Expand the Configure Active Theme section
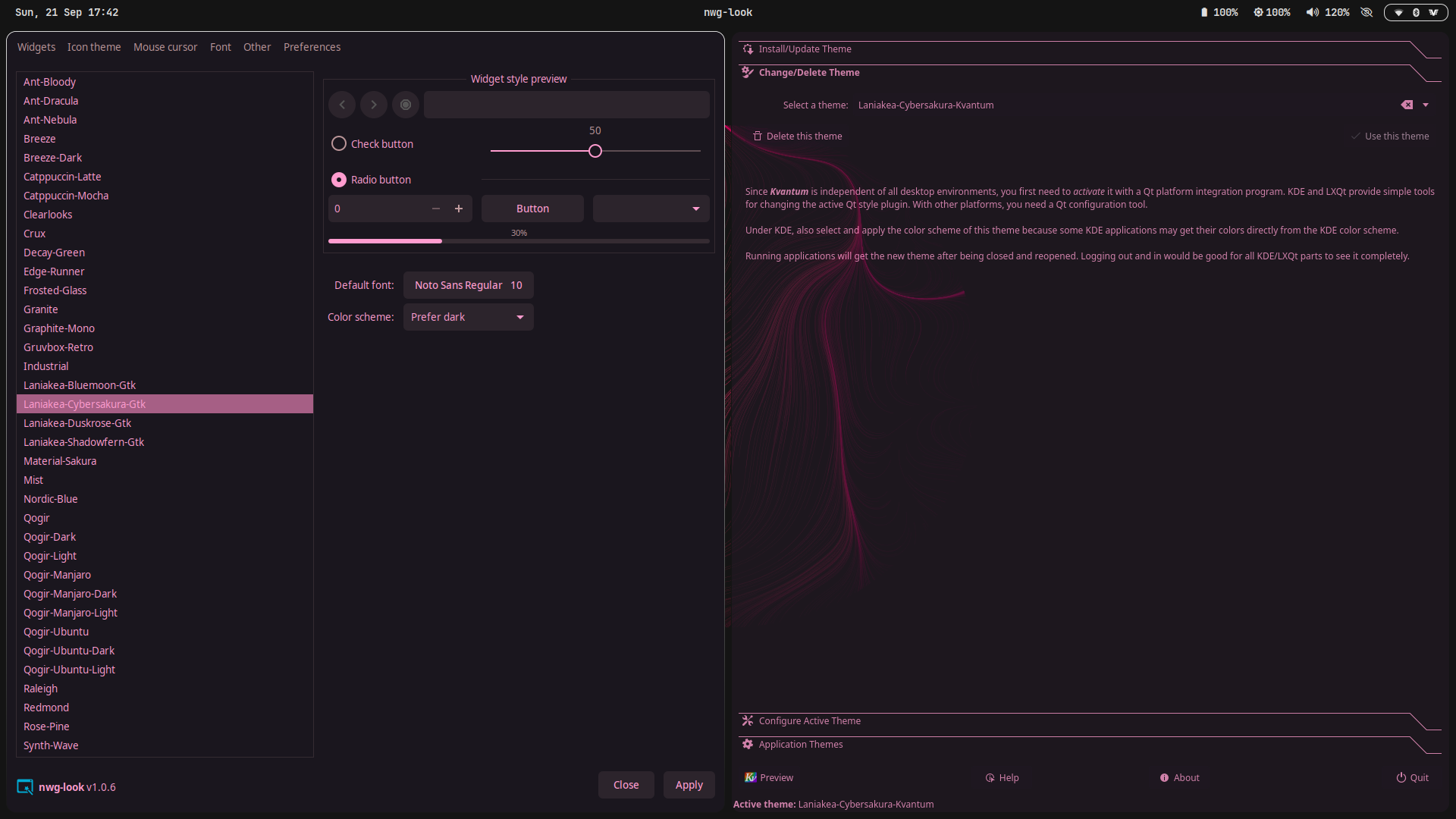 [809, 720]
